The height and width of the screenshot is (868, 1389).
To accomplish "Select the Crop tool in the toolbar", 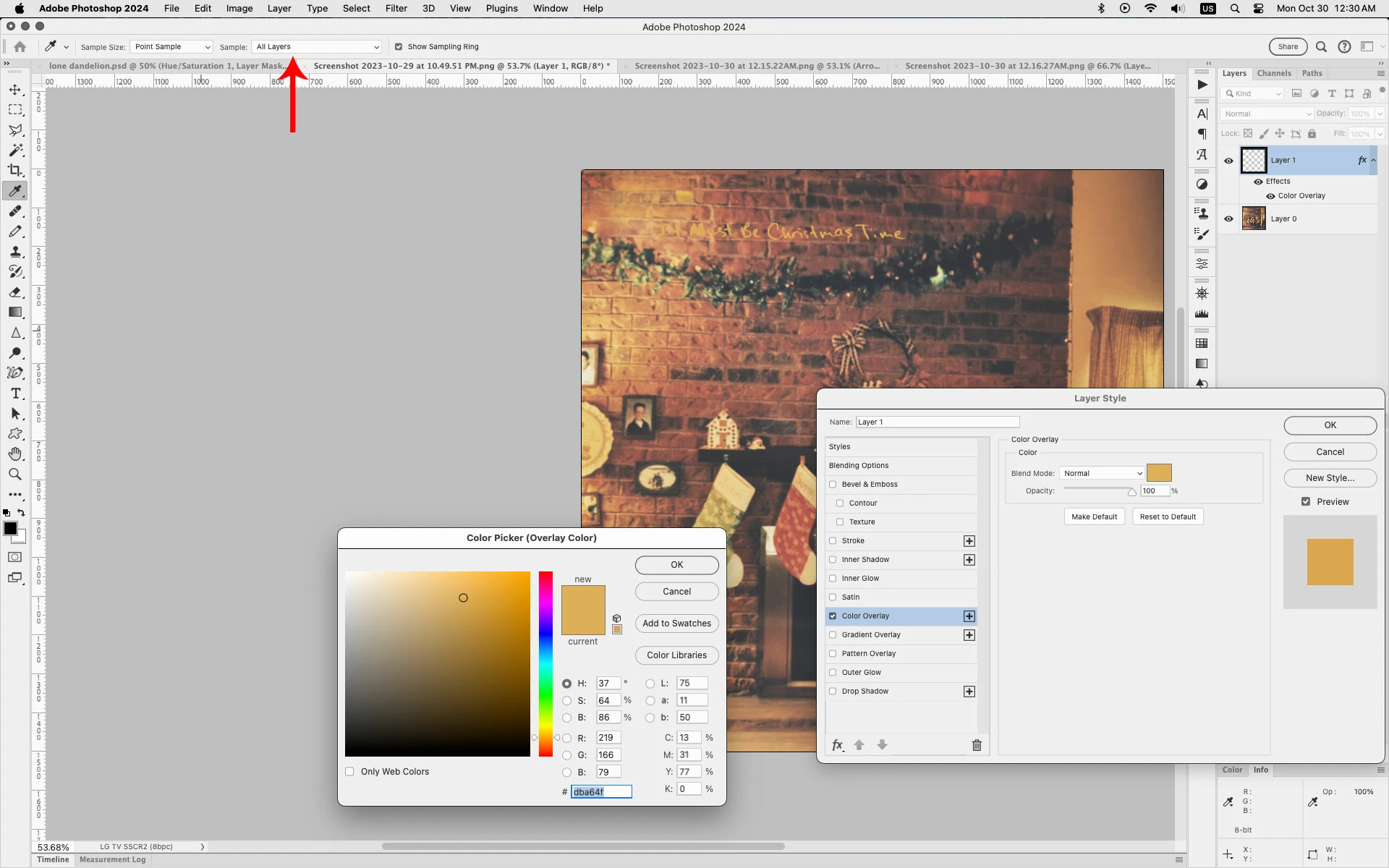I will [x=15, y=171].
